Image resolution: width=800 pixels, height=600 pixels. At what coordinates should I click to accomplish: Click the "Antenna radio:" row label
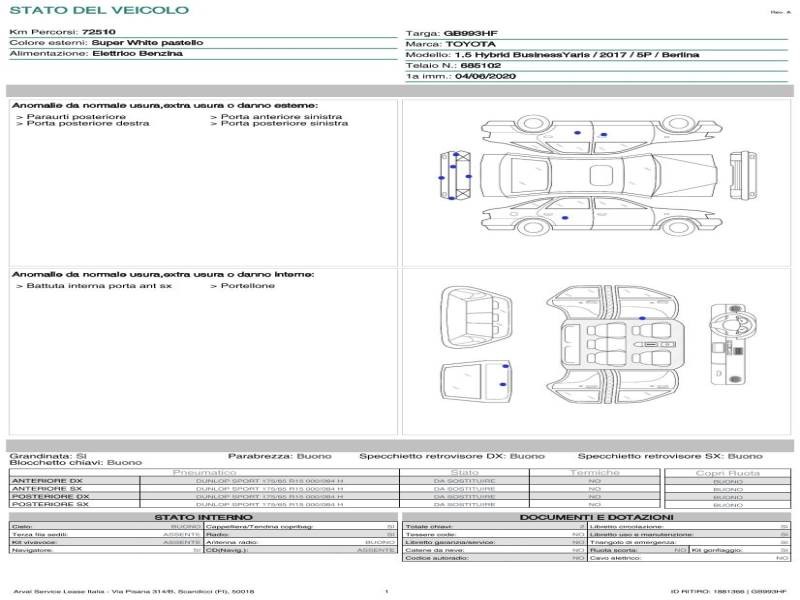click(232, 542)
